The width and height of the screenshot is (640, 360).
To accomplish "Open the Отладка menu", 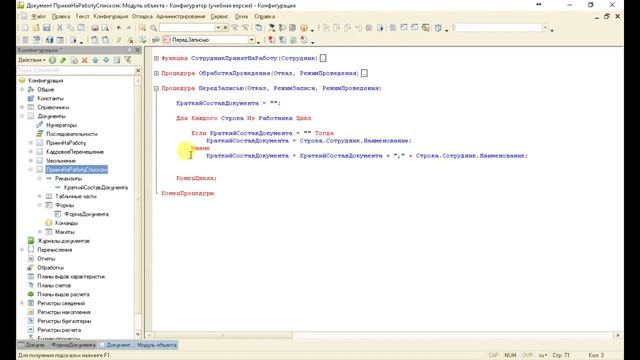I will (142, 16).
